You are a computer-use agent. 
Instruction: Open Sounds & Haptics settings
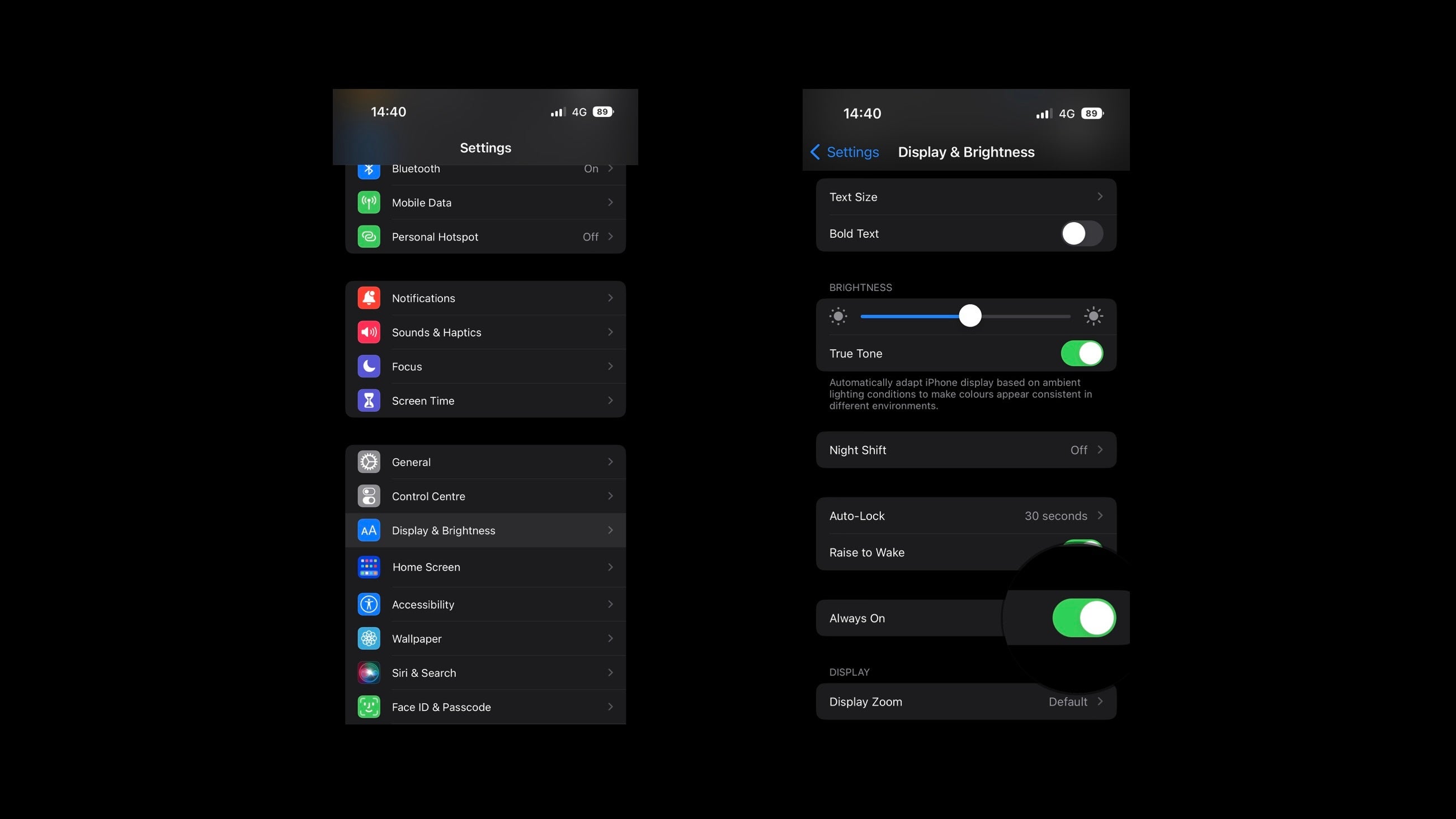(485, 332)
